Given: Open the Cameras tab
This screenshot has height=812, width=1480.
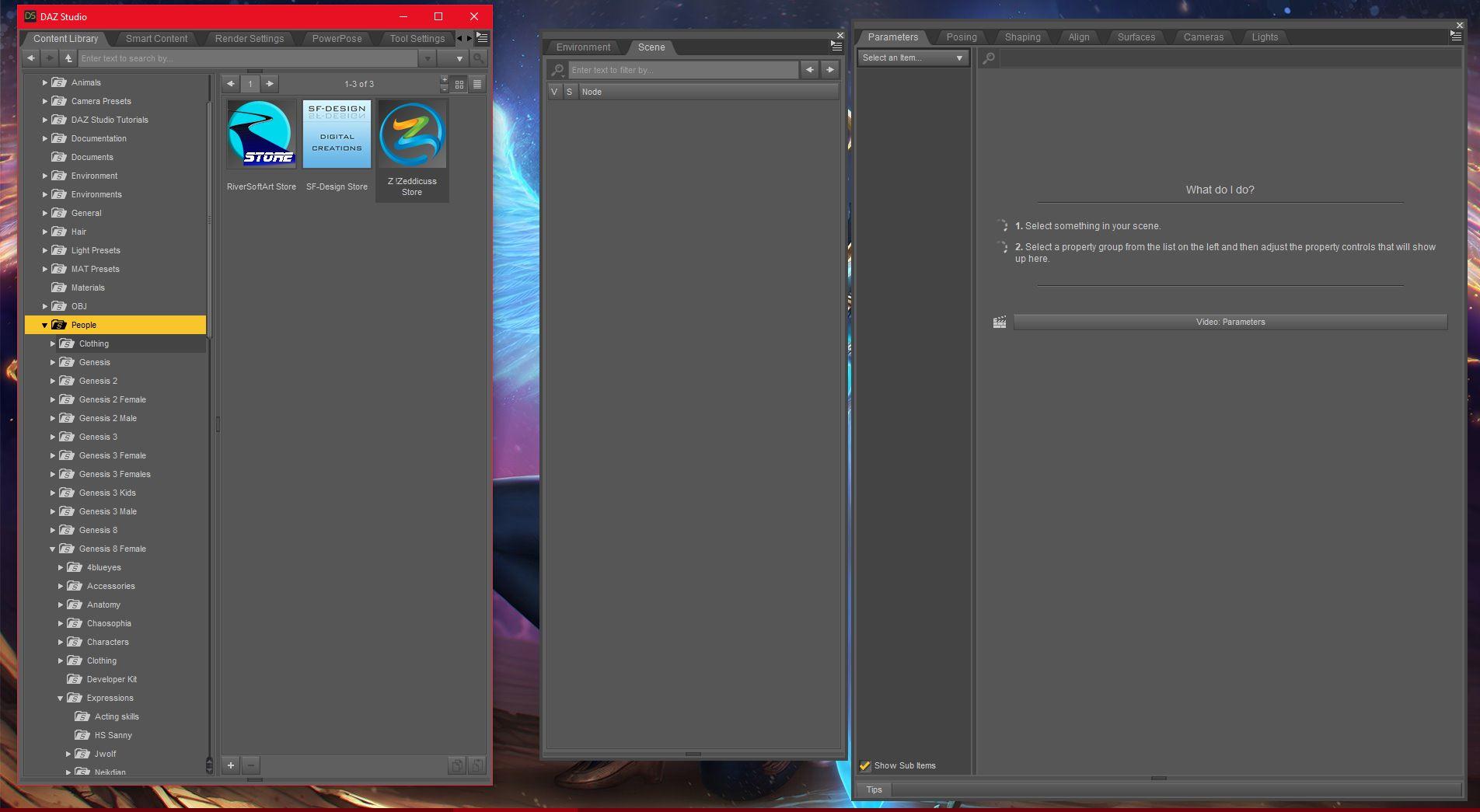Looking at the screenshot, I should (x=1203, y=37).
